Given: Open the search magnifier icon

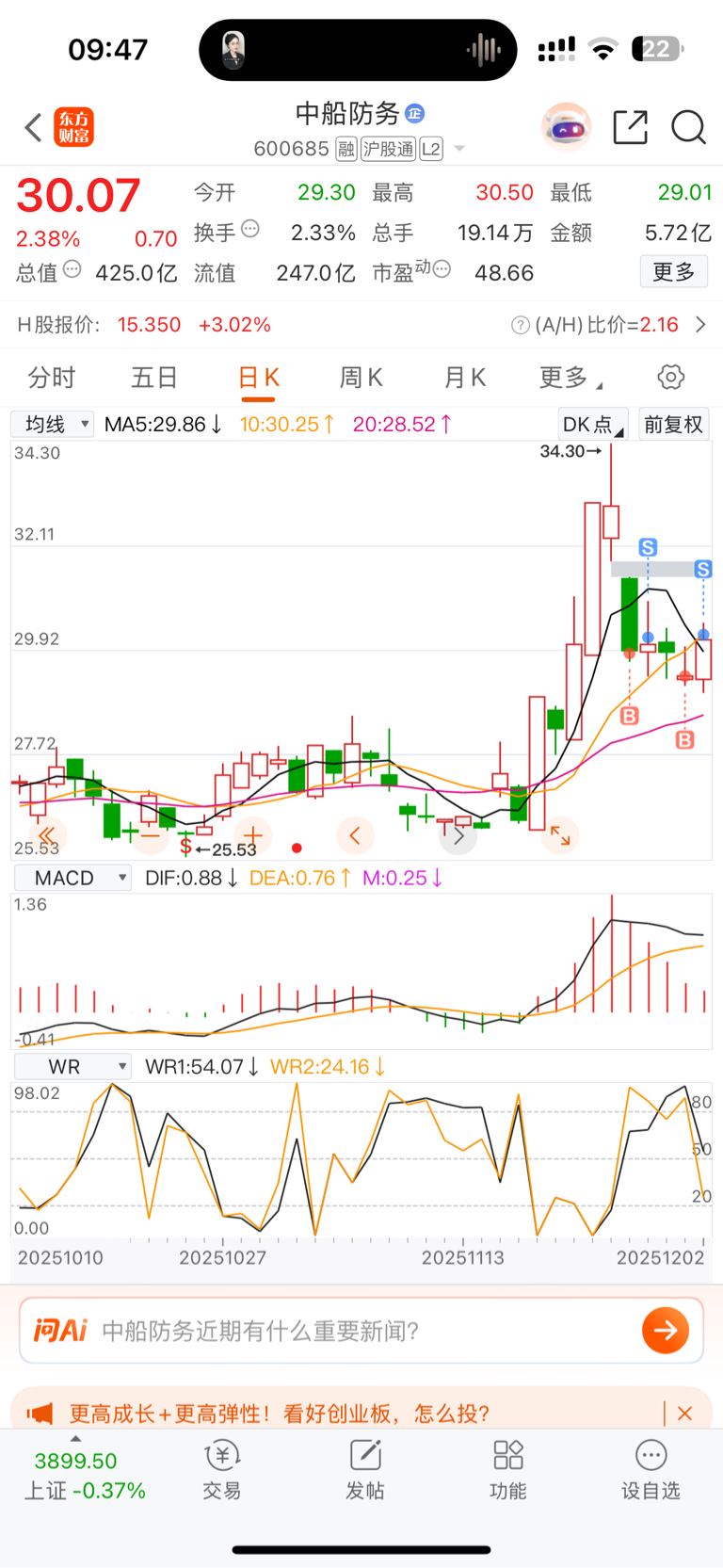Looking at the screenshot, I should [x=688, y=127].
